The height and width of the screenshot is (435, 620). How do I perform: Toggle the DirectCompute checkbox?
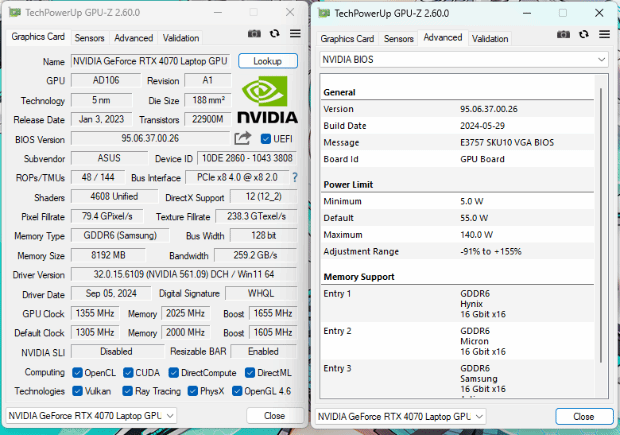coord(173,373)
